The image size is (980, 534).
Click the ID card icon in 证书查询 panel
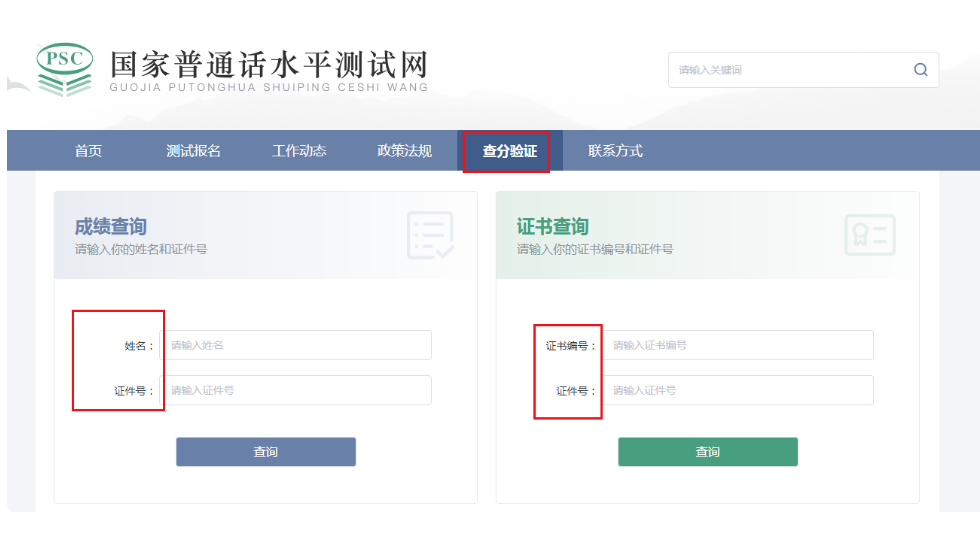coord(869,235)
